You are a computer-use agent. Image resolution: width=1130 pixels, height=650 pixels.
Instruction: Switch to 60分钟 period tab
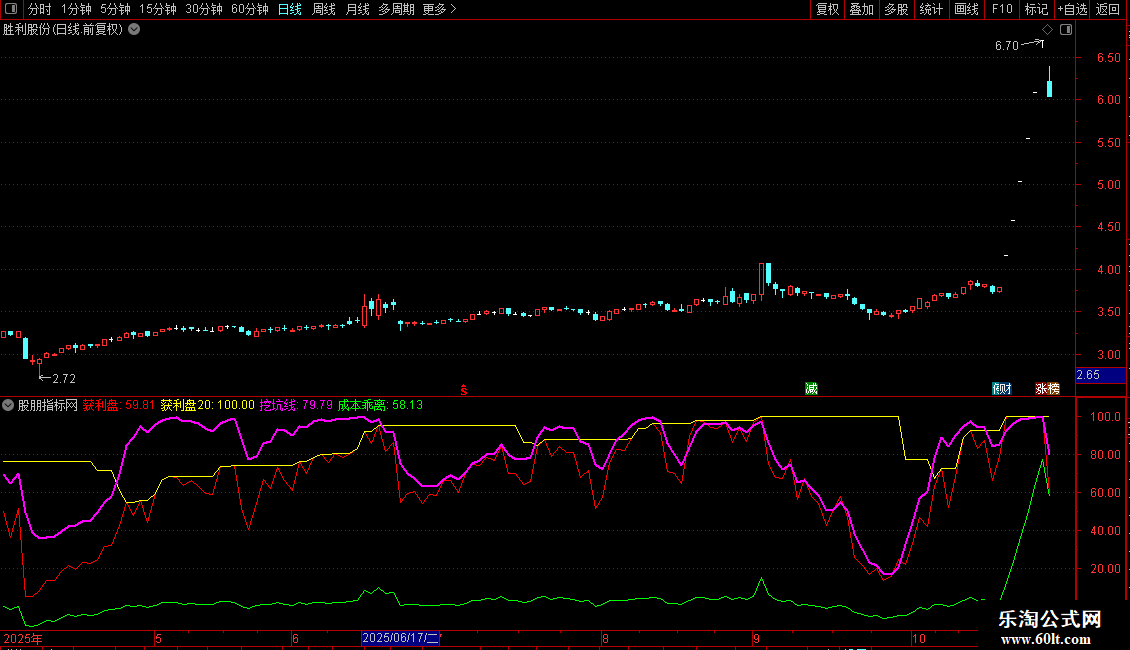[249, 9]
